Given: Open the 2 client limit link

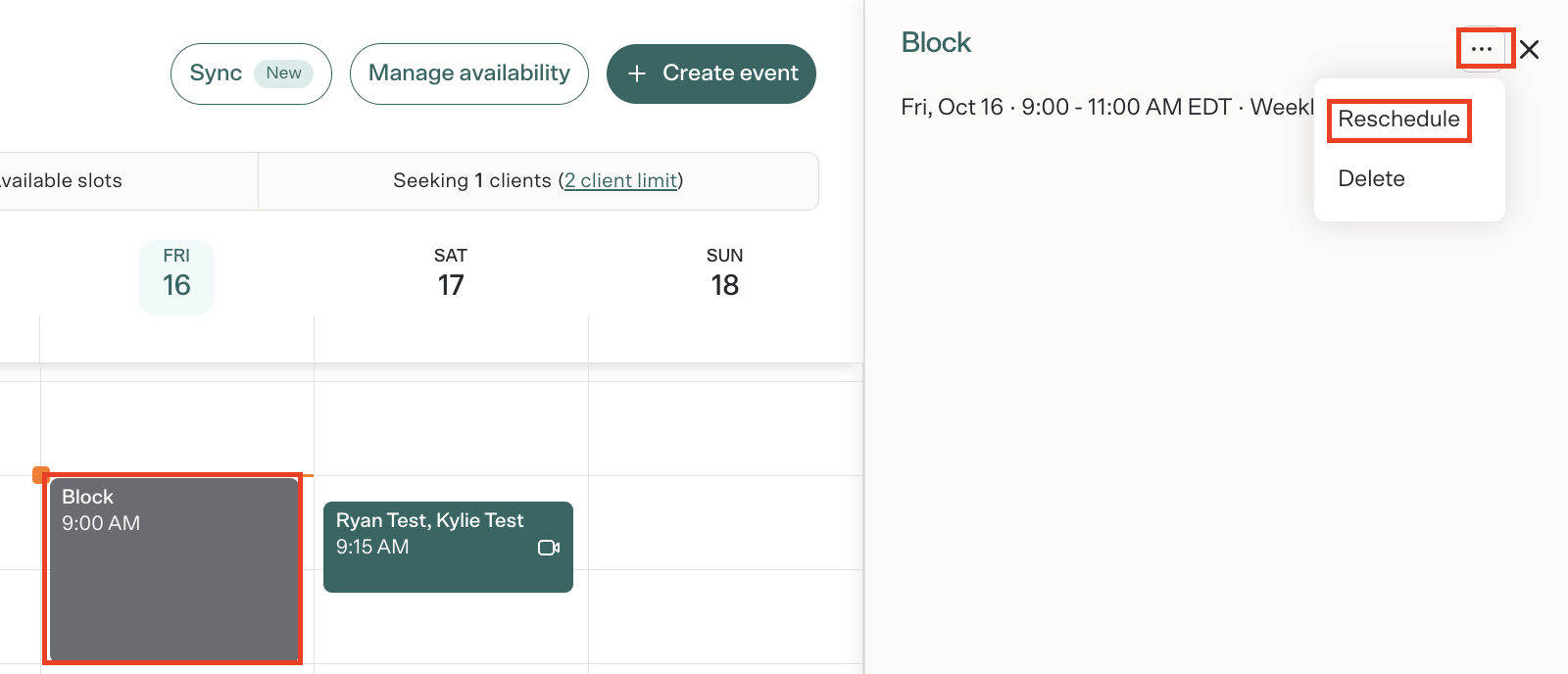Looking at the screenshot, I should [x=621, y=180].
